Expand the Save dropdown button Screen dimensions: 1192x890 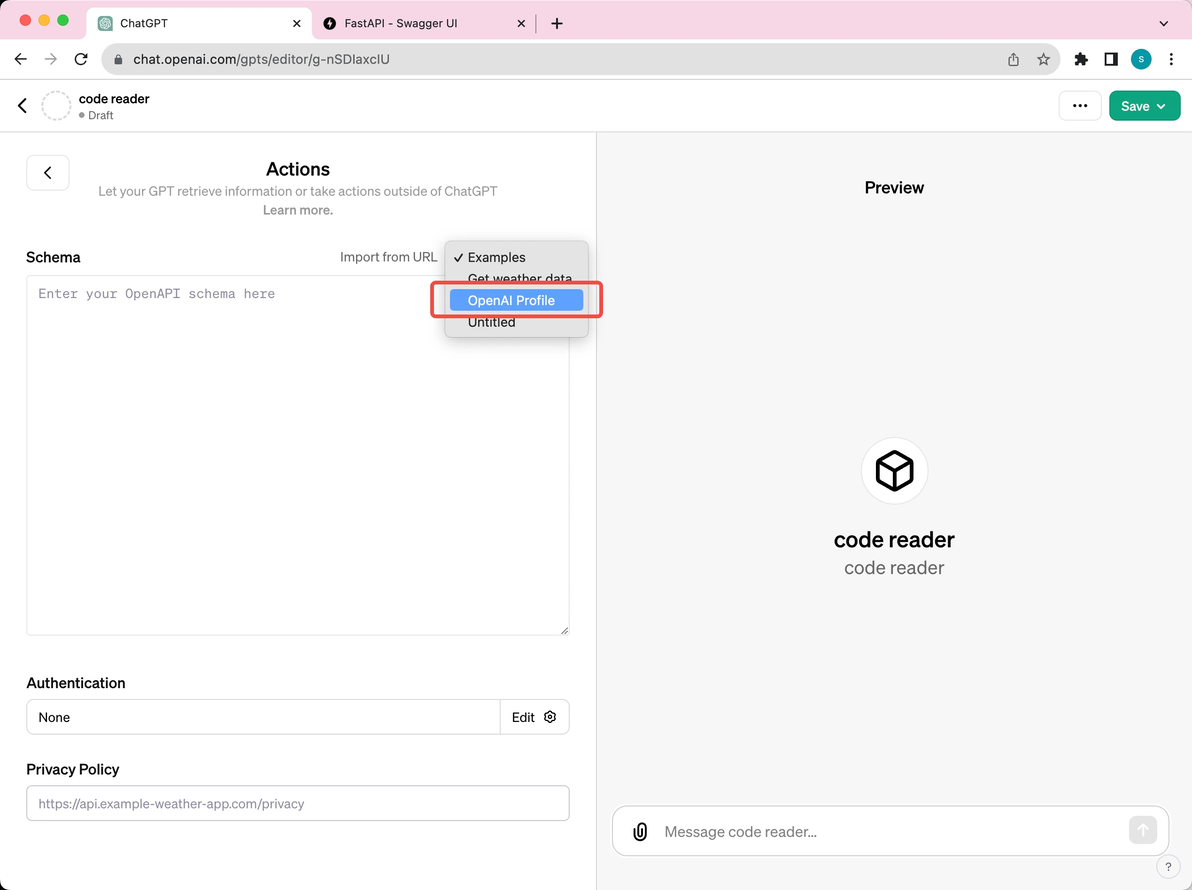pyautogui.click(x=1144, y=106)
